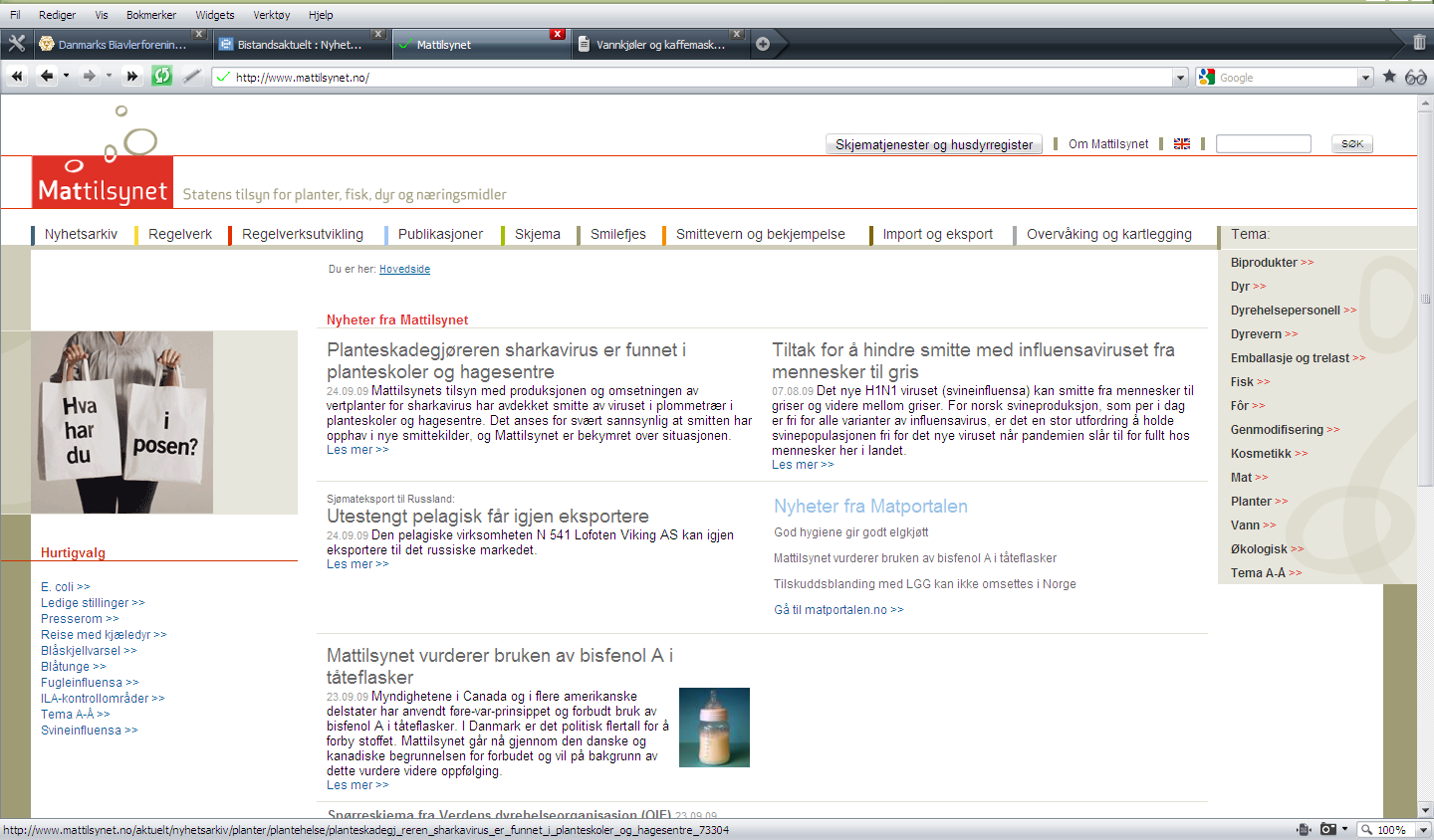Viewport: 1434px width, 840px height.
Task: Reload the page with green refresh icon
Action: pyautogui.click(x=161, y=76)
